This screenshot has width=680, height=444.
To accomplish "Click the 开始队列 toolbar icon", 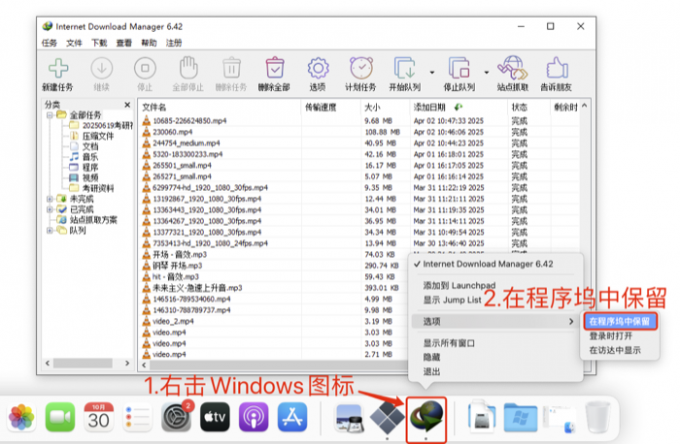I will [404, 71].
